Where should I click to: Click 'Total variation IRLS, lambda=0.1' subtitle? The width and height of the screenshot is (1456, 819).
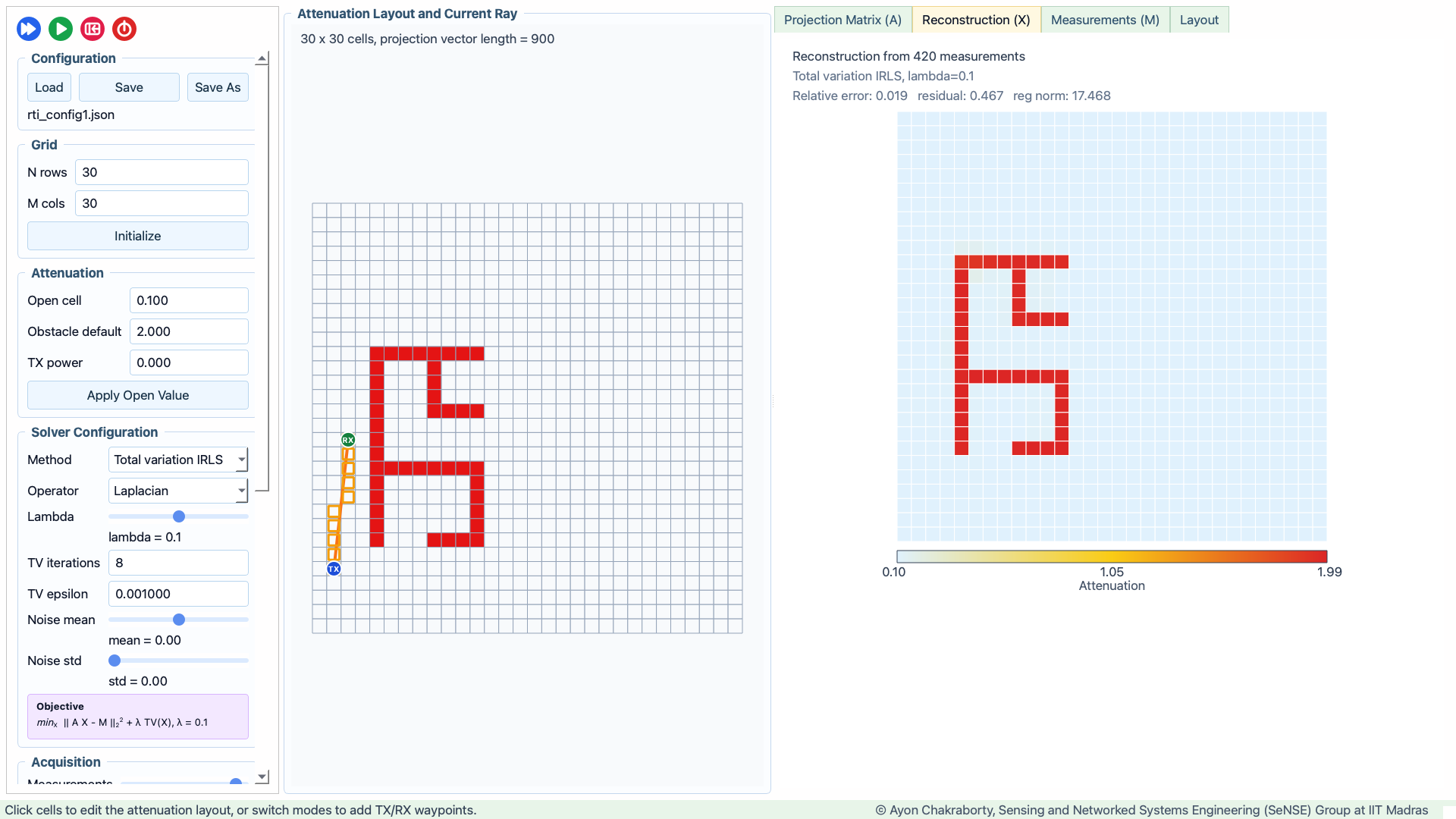(883, 76)
